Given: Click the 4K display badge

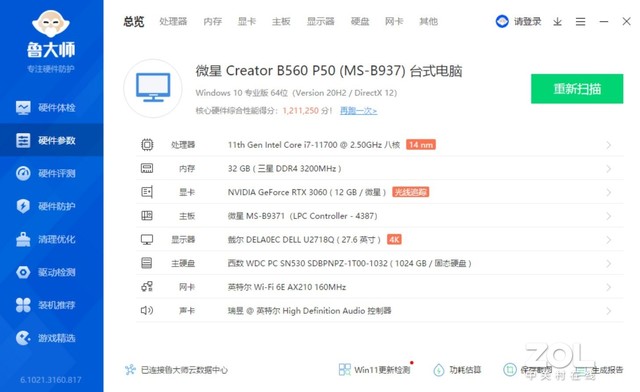Looking at the screenshot, I should (394, 239).
